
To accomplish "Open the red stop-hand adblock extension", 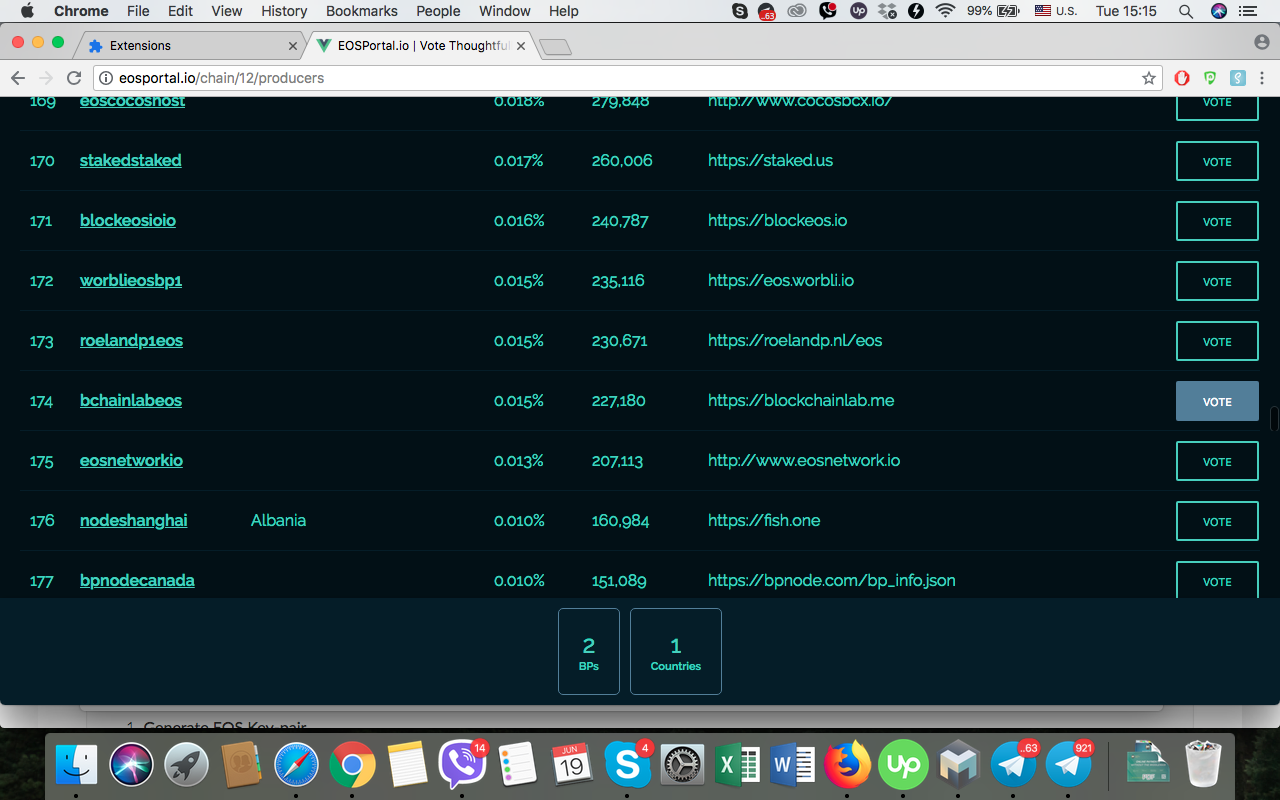I will (x=1182, y=78).
